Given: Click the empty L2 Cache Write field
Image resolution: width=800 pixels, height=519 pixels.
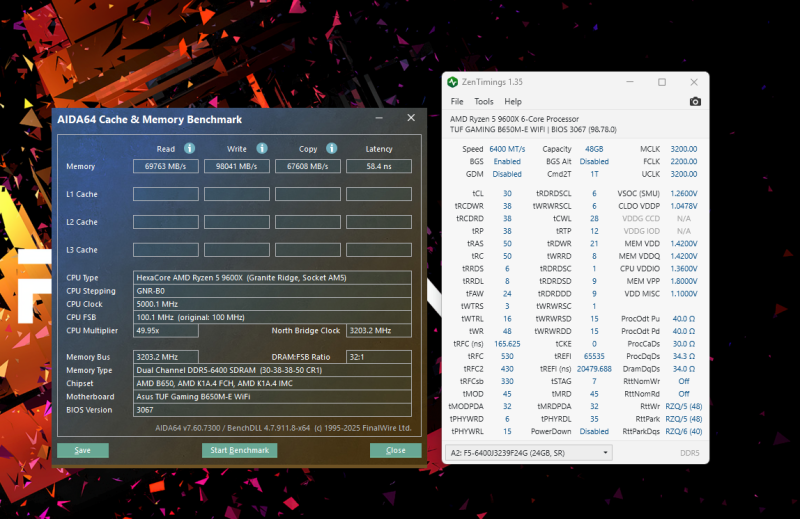Looking at the screenshot, I should [x=237, y=222].
